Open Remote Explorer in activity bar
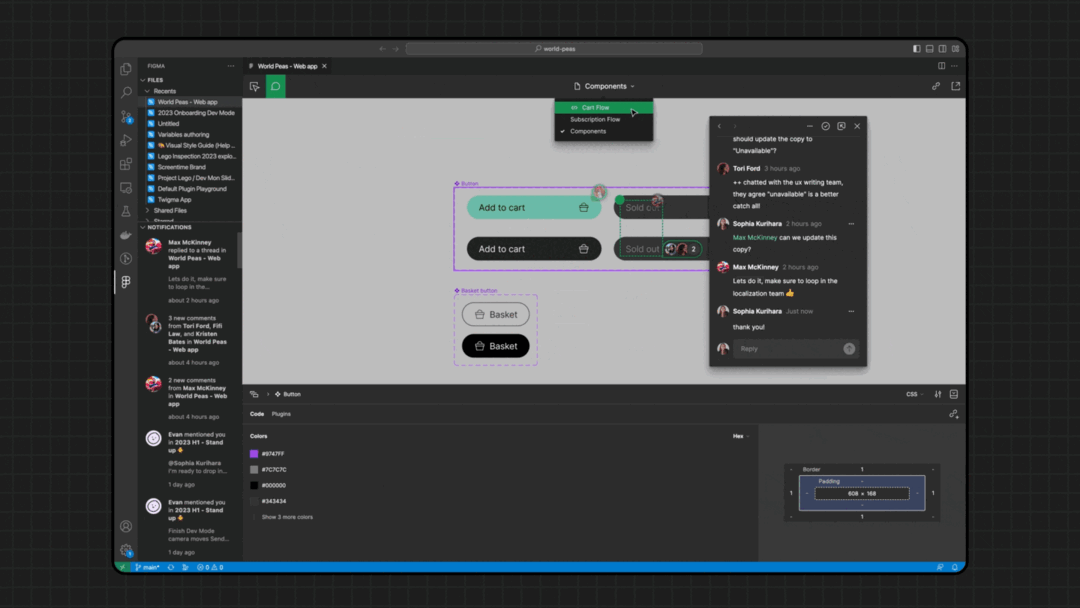 (126, 187)
